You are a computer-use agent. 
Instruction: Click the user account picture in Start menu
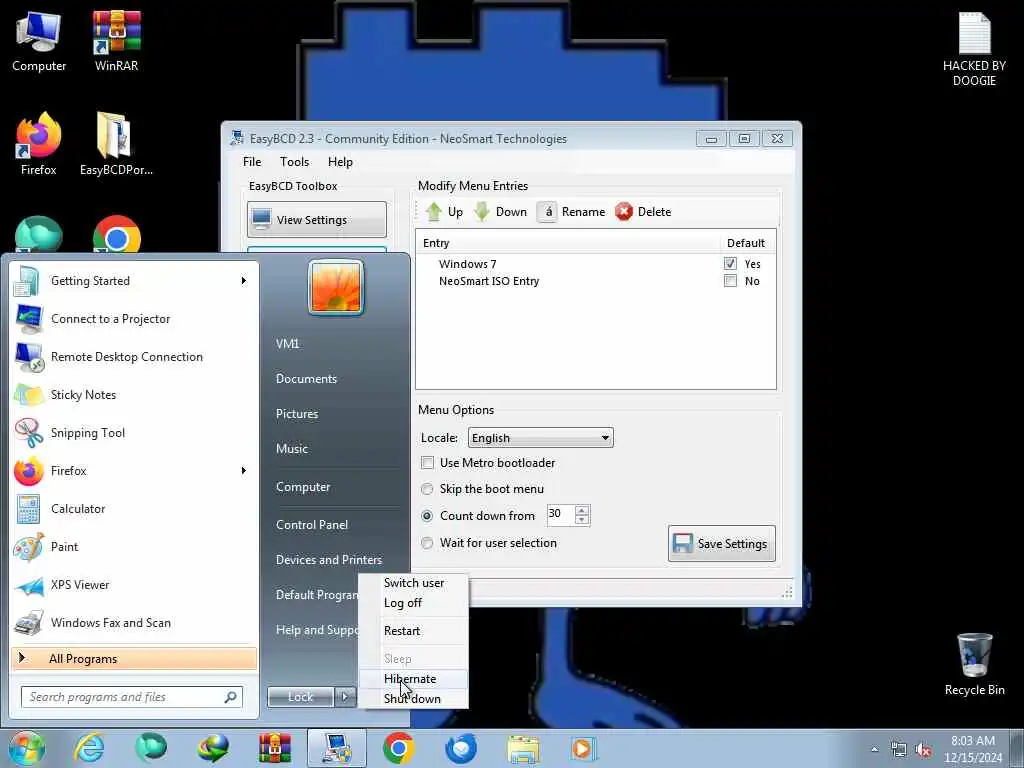point(336,287)
